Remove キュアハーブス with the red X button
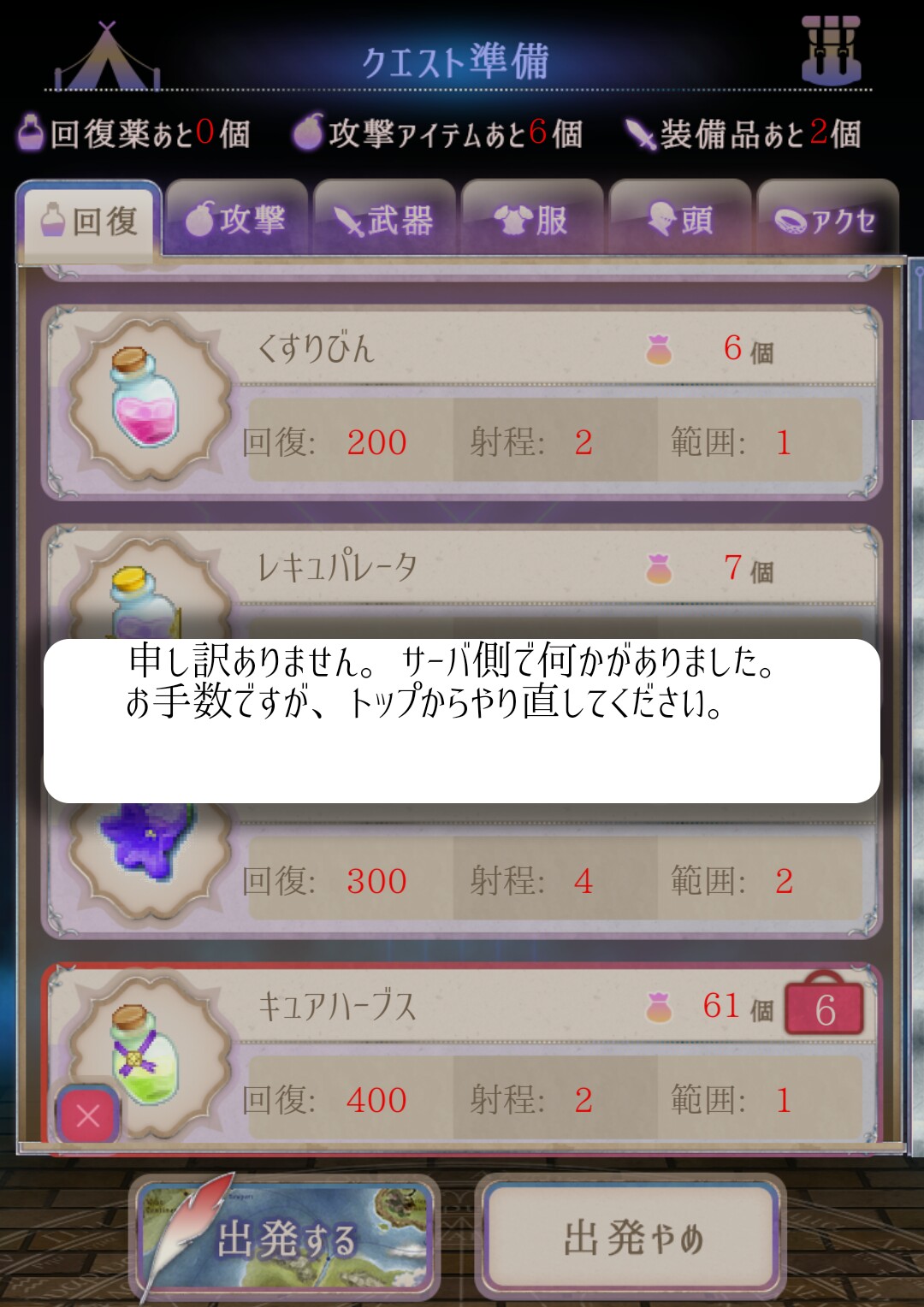This screenshot has width=924, height=1307. (88, 1115)
